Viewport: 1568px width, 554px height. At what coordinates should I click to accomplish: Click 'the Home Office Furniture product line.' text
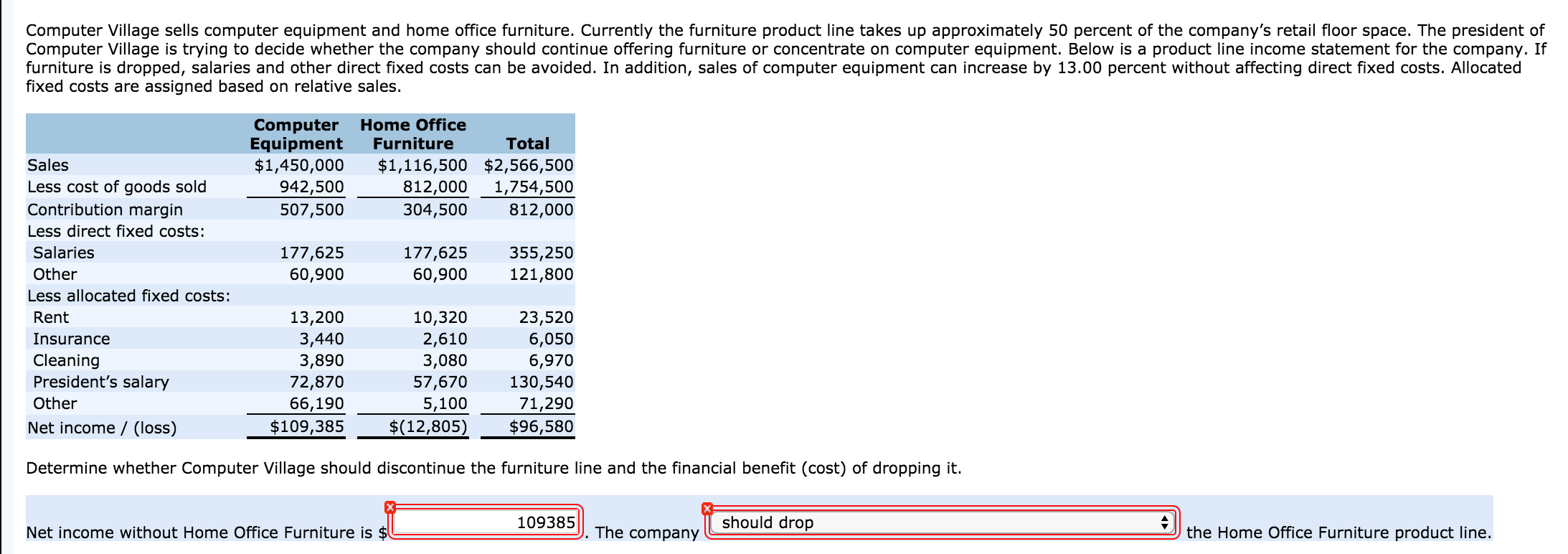pyautogui.click(x=1339, y=532)
